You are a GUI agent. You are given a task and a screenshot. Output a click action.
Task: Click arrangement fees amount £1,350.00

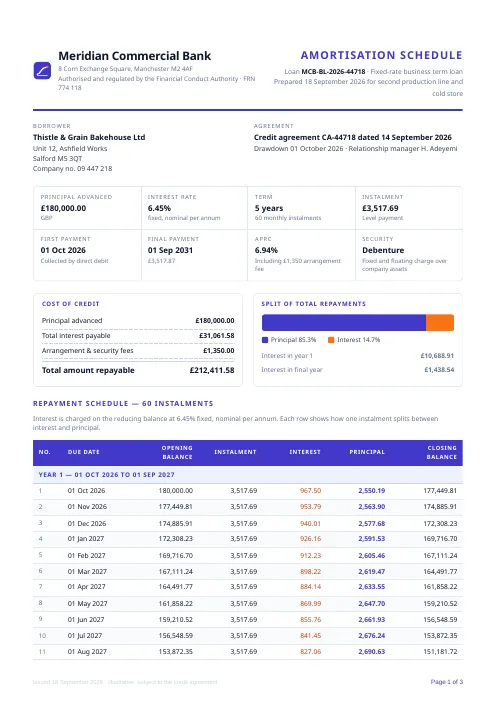[218, 351]
